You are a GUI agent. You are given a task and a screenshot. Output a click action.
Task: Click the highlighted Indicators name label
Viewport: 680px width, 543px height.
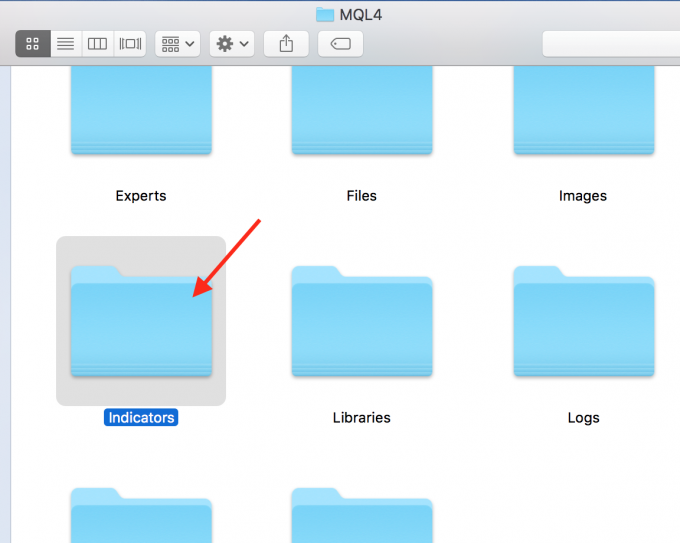141,417
